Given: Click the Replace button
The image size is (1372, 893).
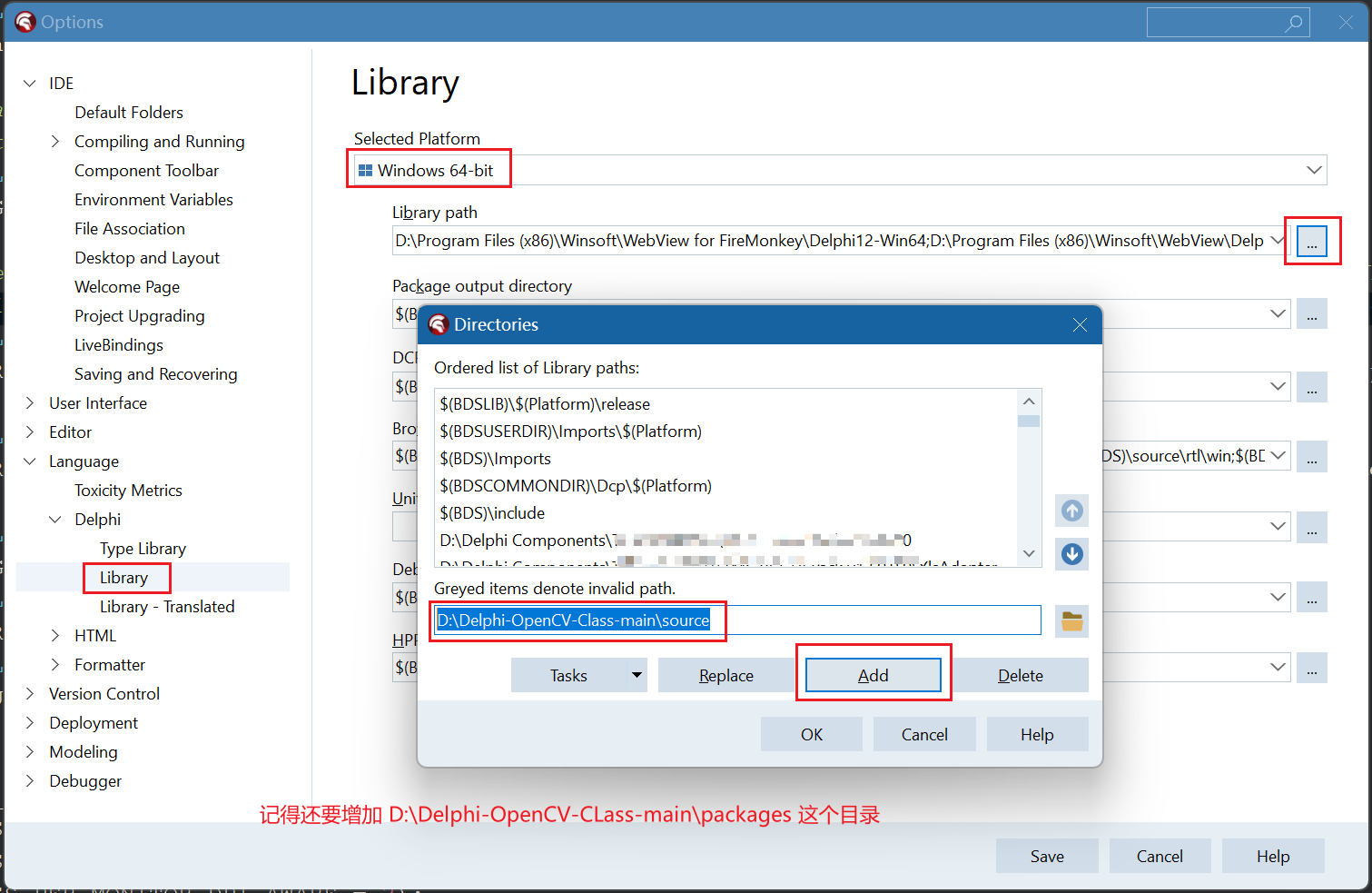Looking at the screenshot, I should (x=726, y=675).
